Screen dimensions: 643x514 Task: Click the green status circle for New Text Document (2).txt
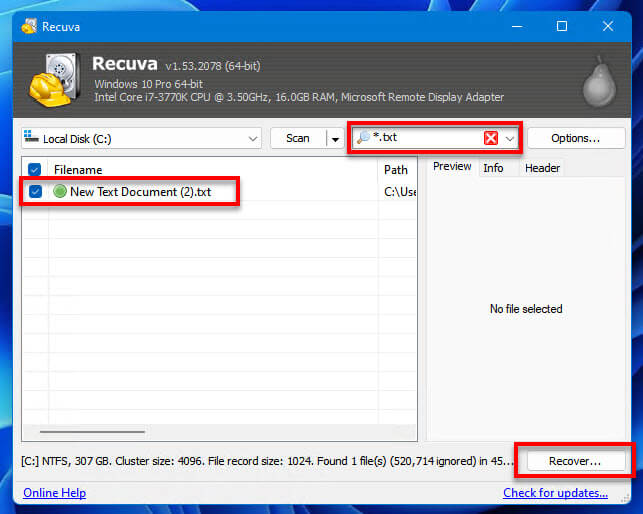coord(60,191)
